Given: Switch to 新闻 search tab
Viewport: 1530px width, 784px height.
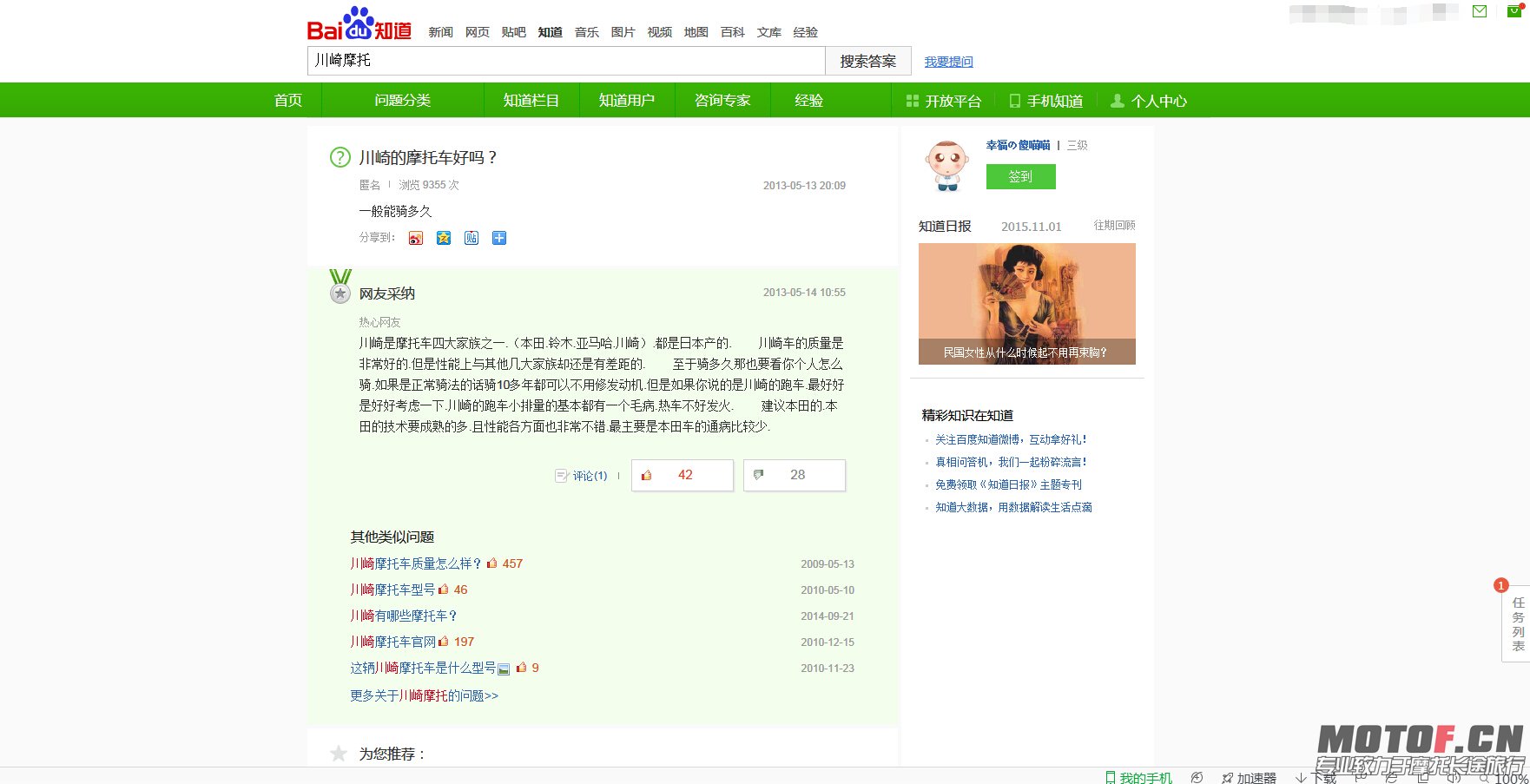Looking at the screenshot, I should click(x=441, y=32).
